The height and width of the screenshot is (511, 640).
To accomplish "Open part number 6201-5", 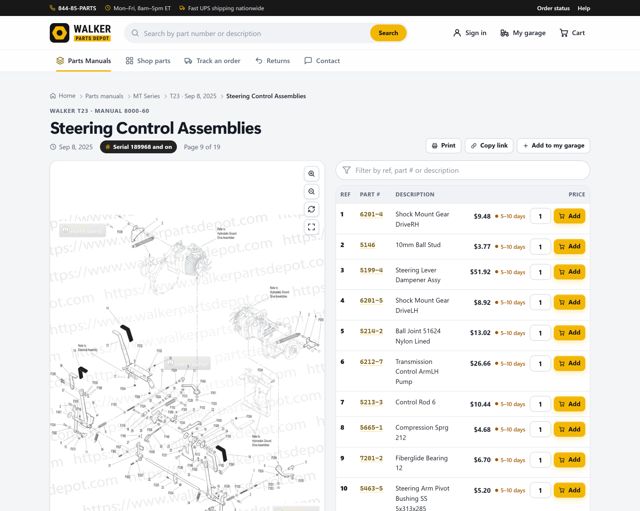I will coord(371,300).
